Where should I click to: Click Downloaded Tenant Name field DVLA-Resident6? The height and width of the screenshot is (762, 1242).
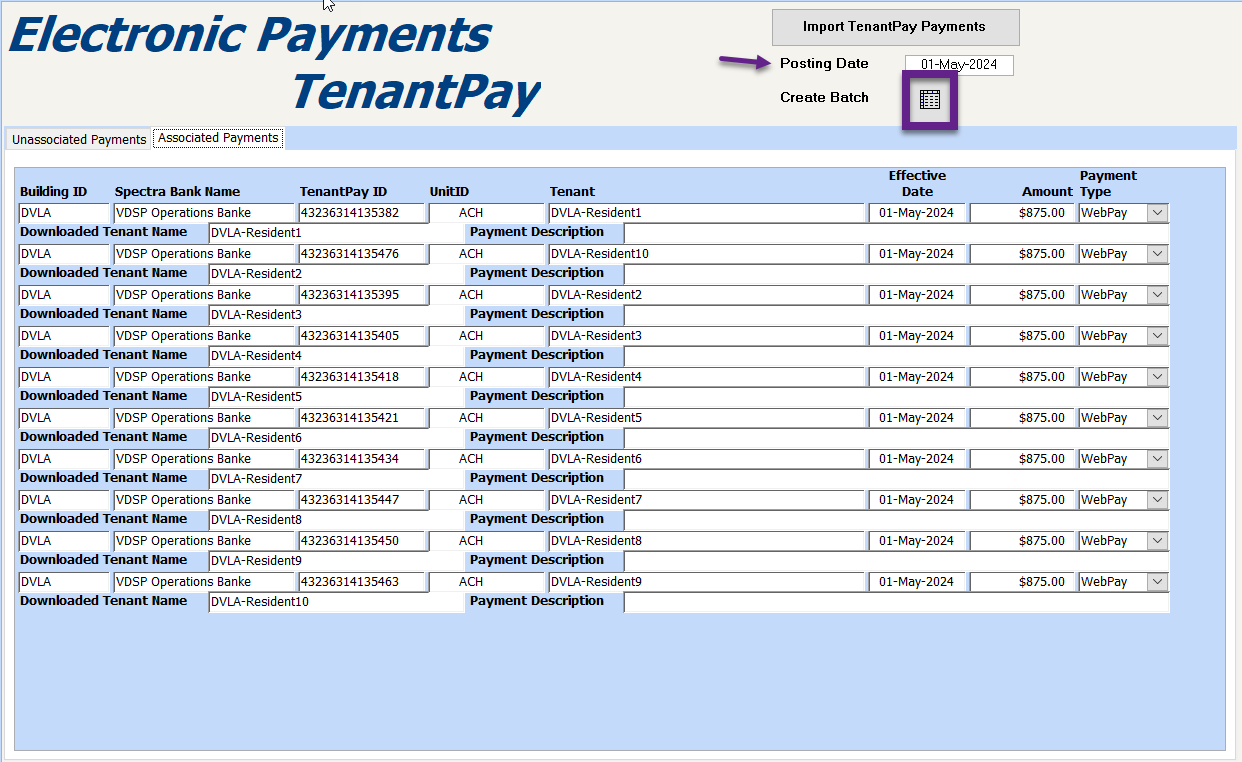click(x=337, y=438)
